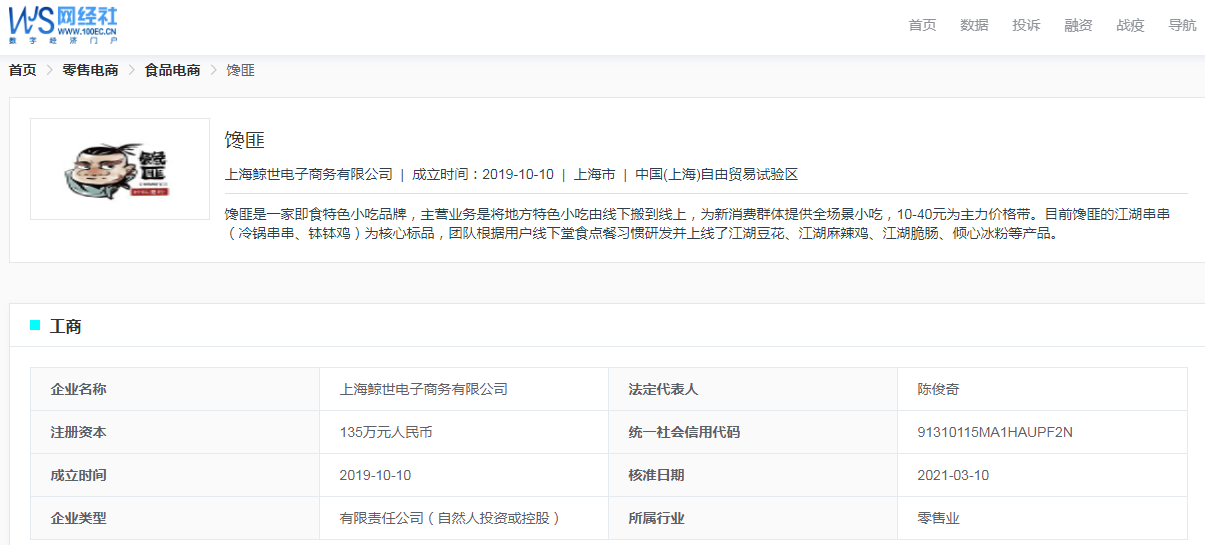
Task: Click 馋匪 at the breadcrumb end
Action: (240, 70)
